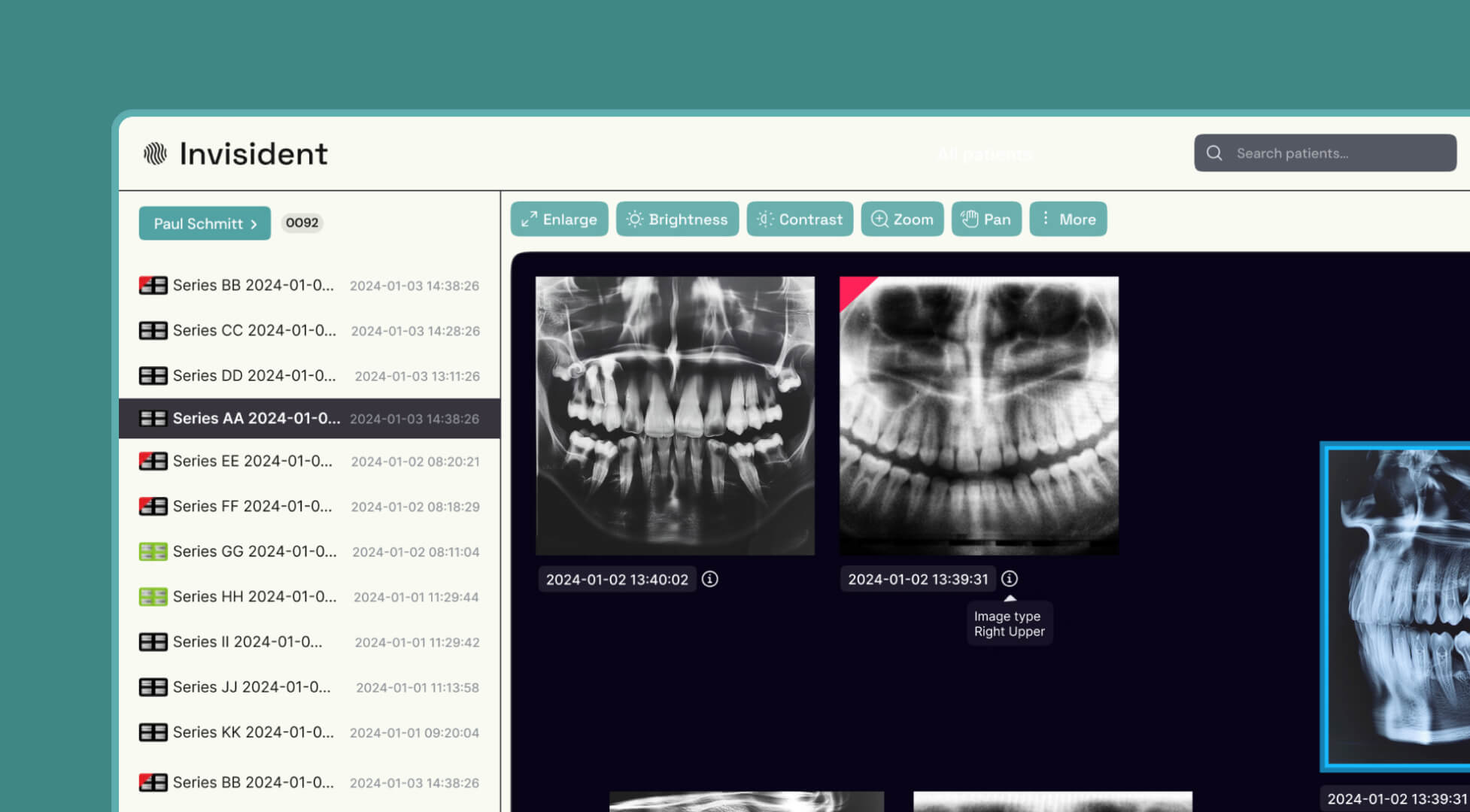Click the info icon on second panoramic image
The height and width of the screenshot is (812, 1470).
click(x=1009, y=579)
